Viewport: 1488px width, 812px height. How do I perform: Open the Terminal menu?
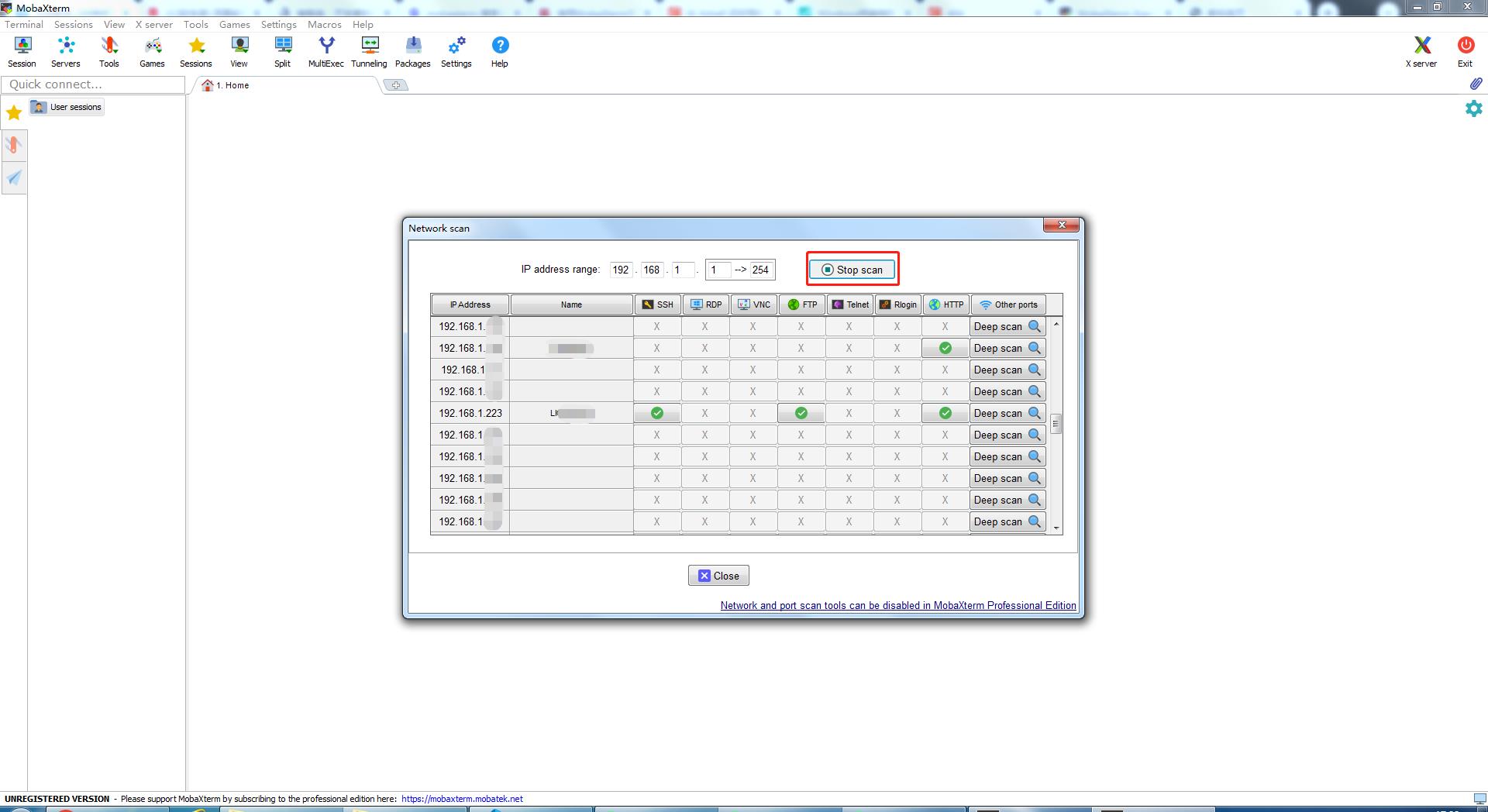click(x=24, y=24)
